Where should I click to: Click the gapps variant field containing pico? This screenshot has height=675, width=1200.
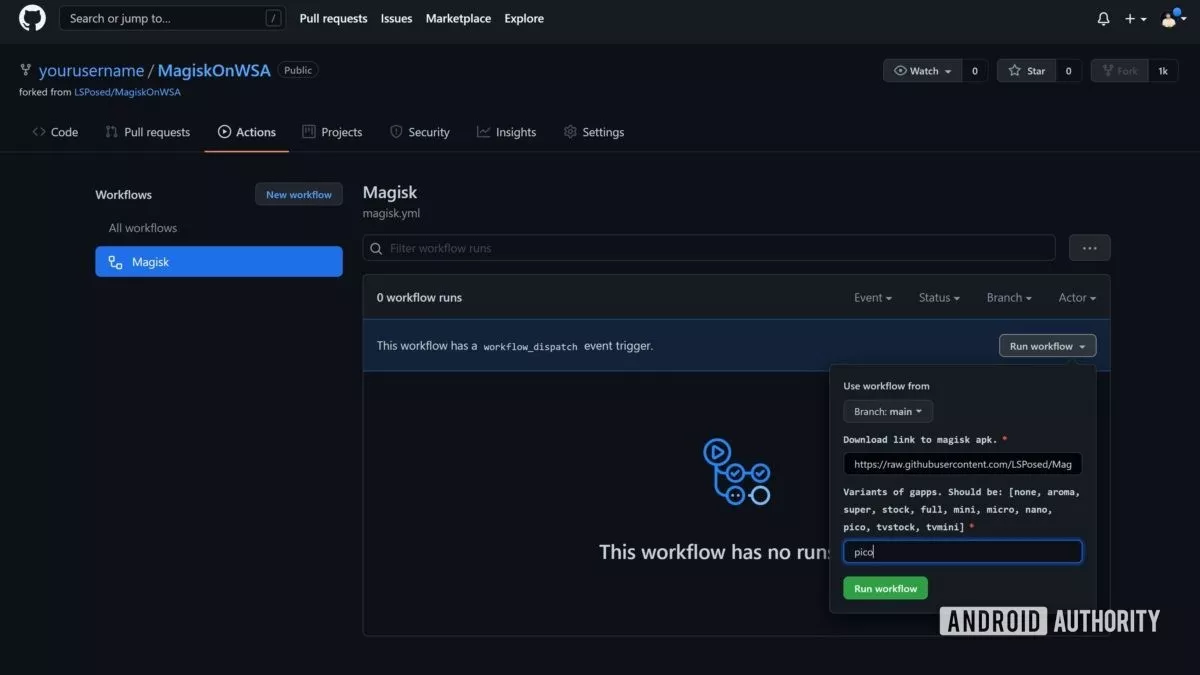click(x=962, y=551)
